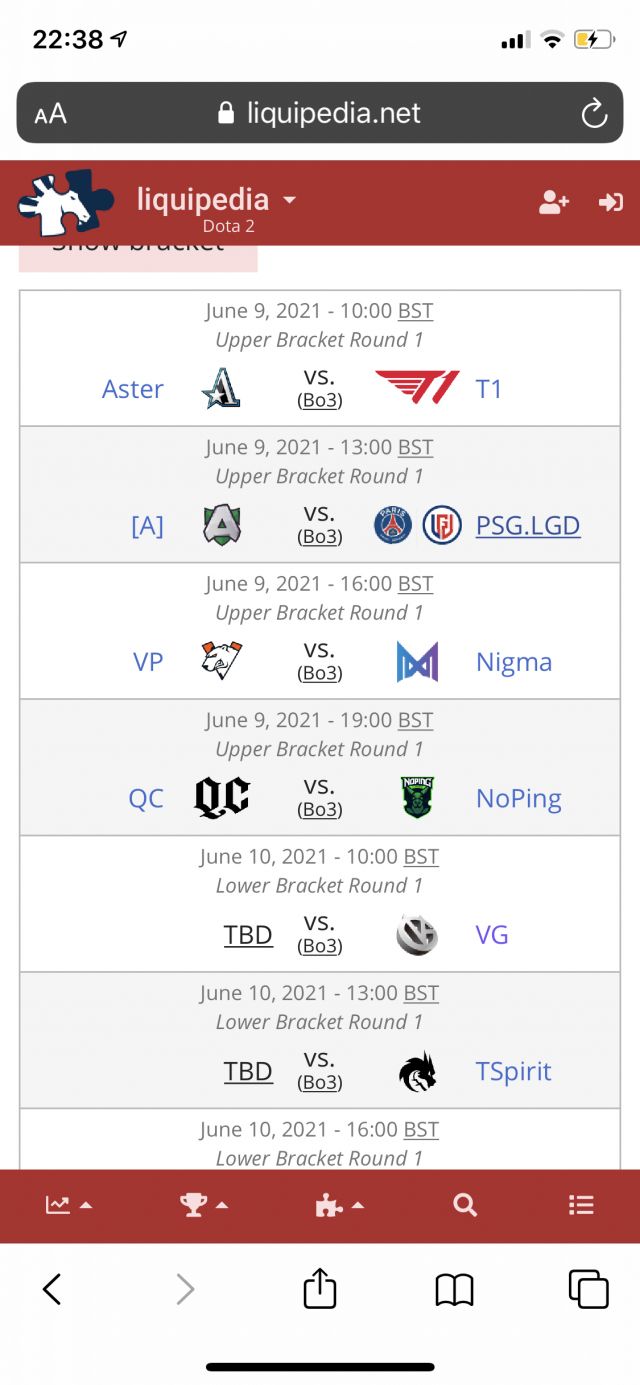The height and width of the screenshot is (1385, 640).
Task: Open the Vici Gaming logo
Action: [x=417, y=935]
